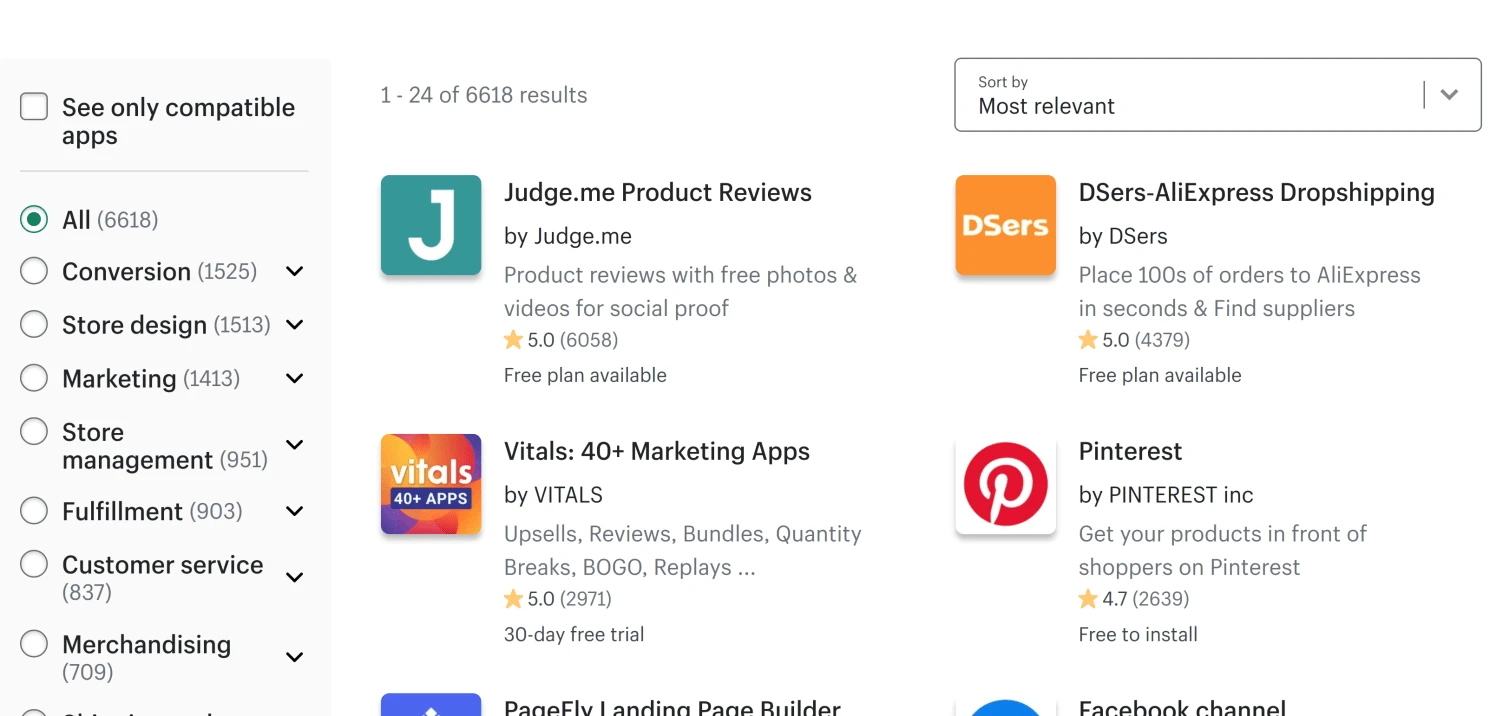Select the Conversion category radio button

(34, 271)
